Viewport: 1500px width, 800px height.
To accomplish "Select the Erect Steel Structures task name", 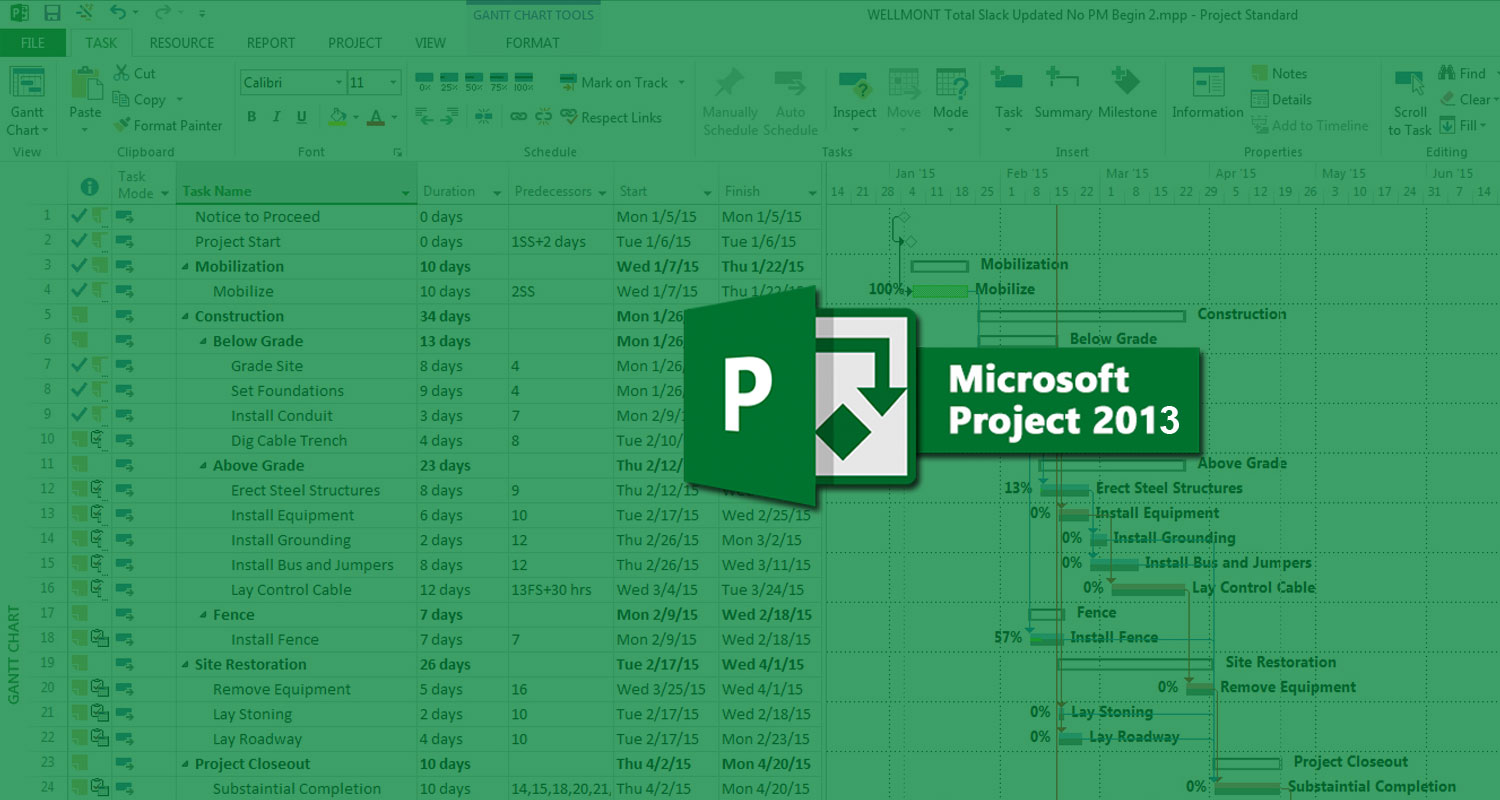I will pyautogui.click(x=305, y=491).
